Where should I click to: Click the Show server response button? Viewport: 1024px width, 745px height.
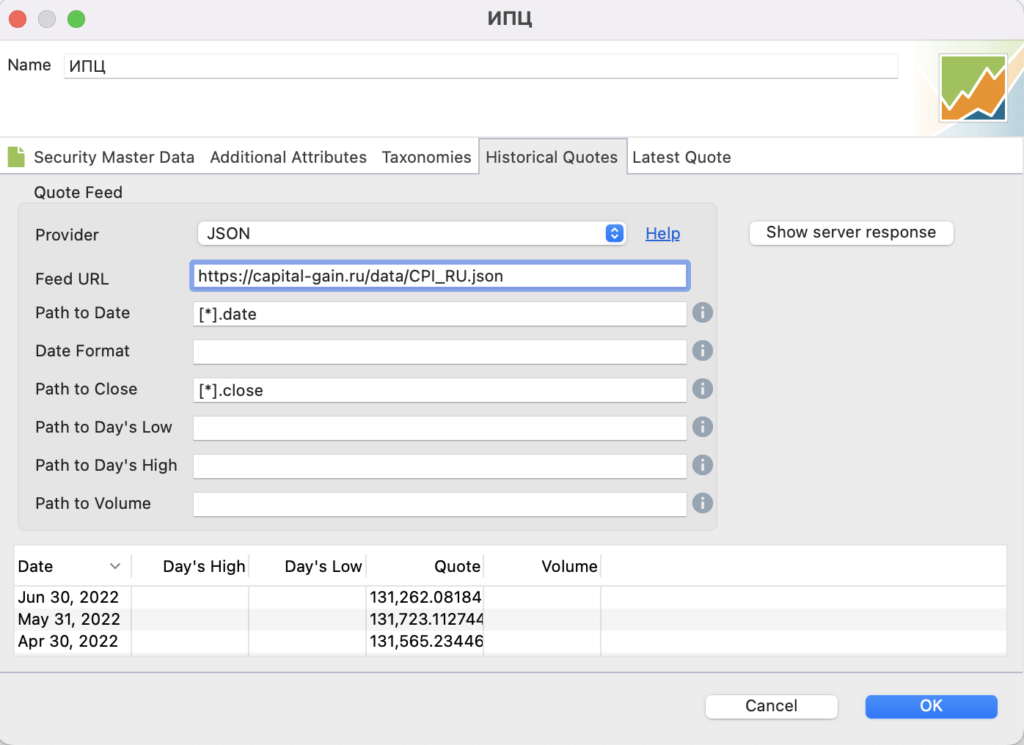pos(851,232)
